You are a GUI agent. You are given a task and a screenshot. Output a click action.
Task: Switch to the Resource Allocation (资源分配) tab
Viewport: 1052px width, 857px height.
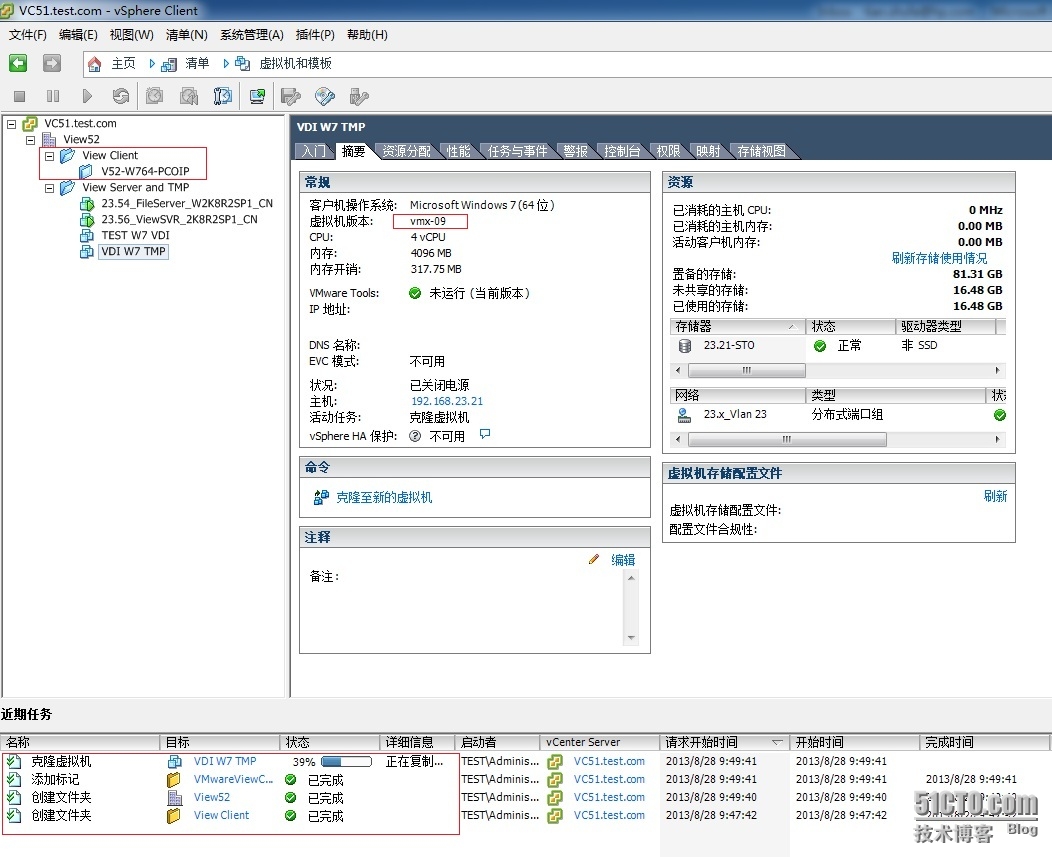point(406,151)
